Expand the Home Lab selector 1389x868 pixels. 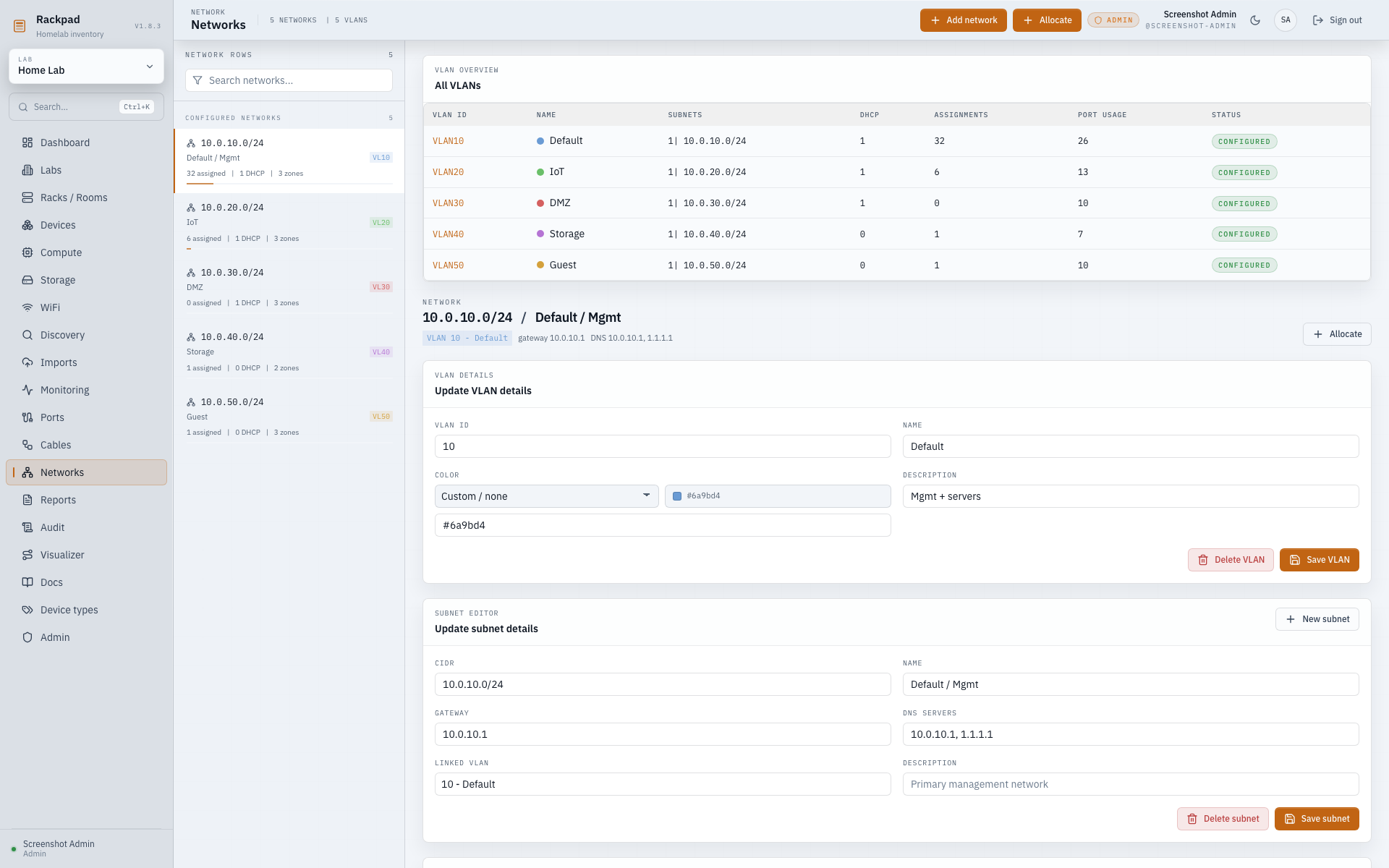[86, 67]
